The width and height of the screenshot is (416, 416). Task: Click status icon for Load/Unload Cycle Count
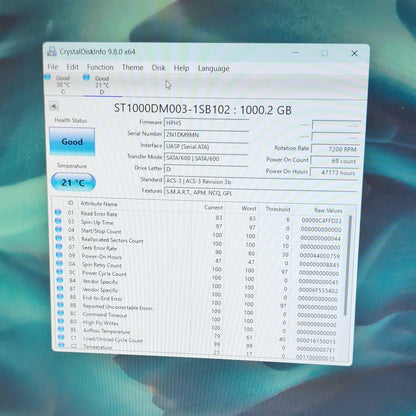(x=61, y=337)
